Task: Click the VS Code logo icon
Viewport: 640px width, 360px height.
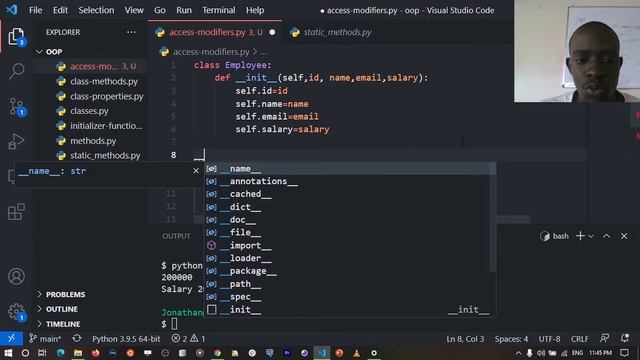Action: tap(11, 10)
